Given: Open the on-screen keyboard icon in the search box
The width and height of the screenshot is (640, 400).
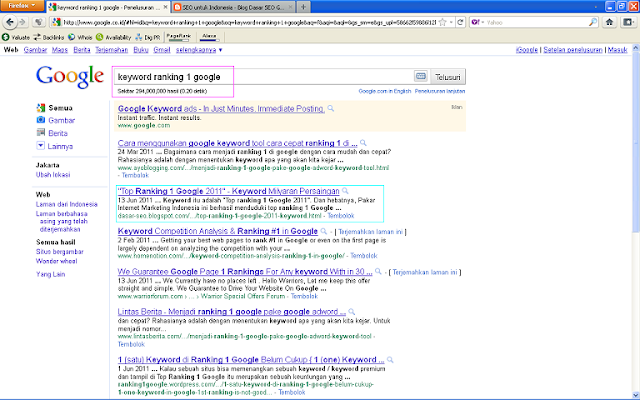Looking at the screenshot, I should (x=420, y=76).
